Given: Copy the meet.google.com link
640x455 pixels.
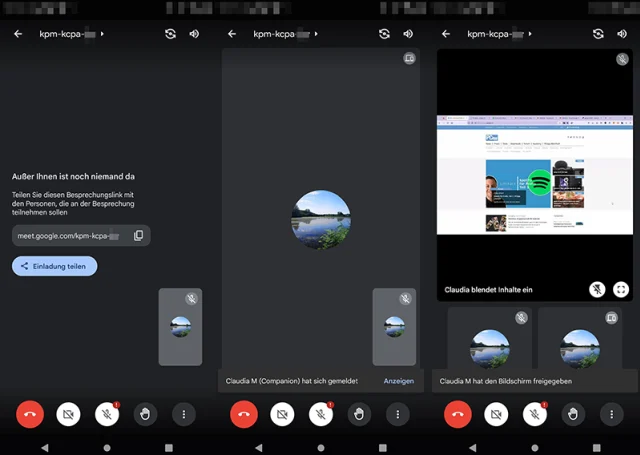Looking at the screenshot, I should (x=138, y=235).
